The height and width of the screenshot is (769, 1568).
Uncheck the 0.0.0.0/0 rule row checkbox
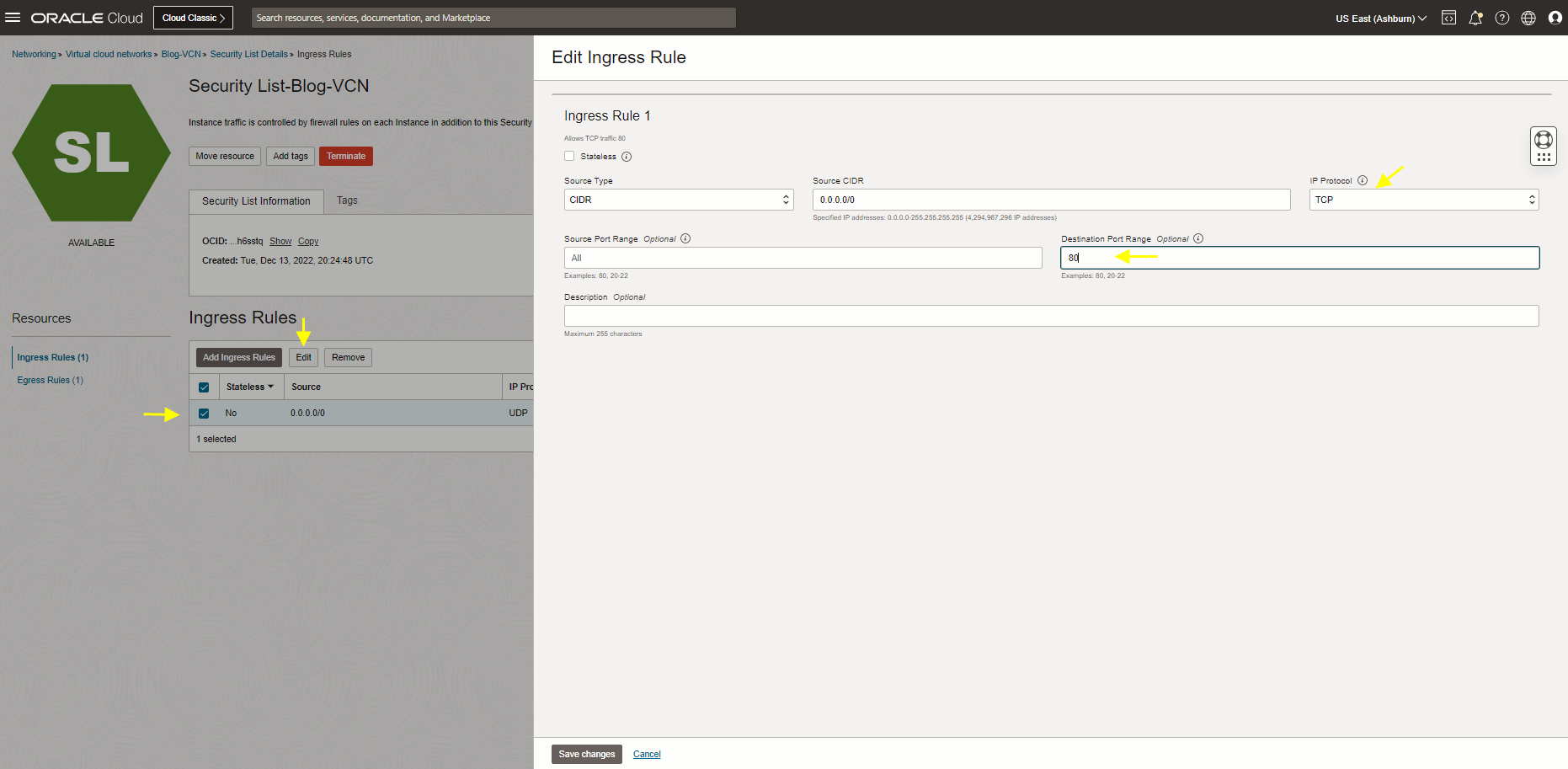click(x=204, y=414)
